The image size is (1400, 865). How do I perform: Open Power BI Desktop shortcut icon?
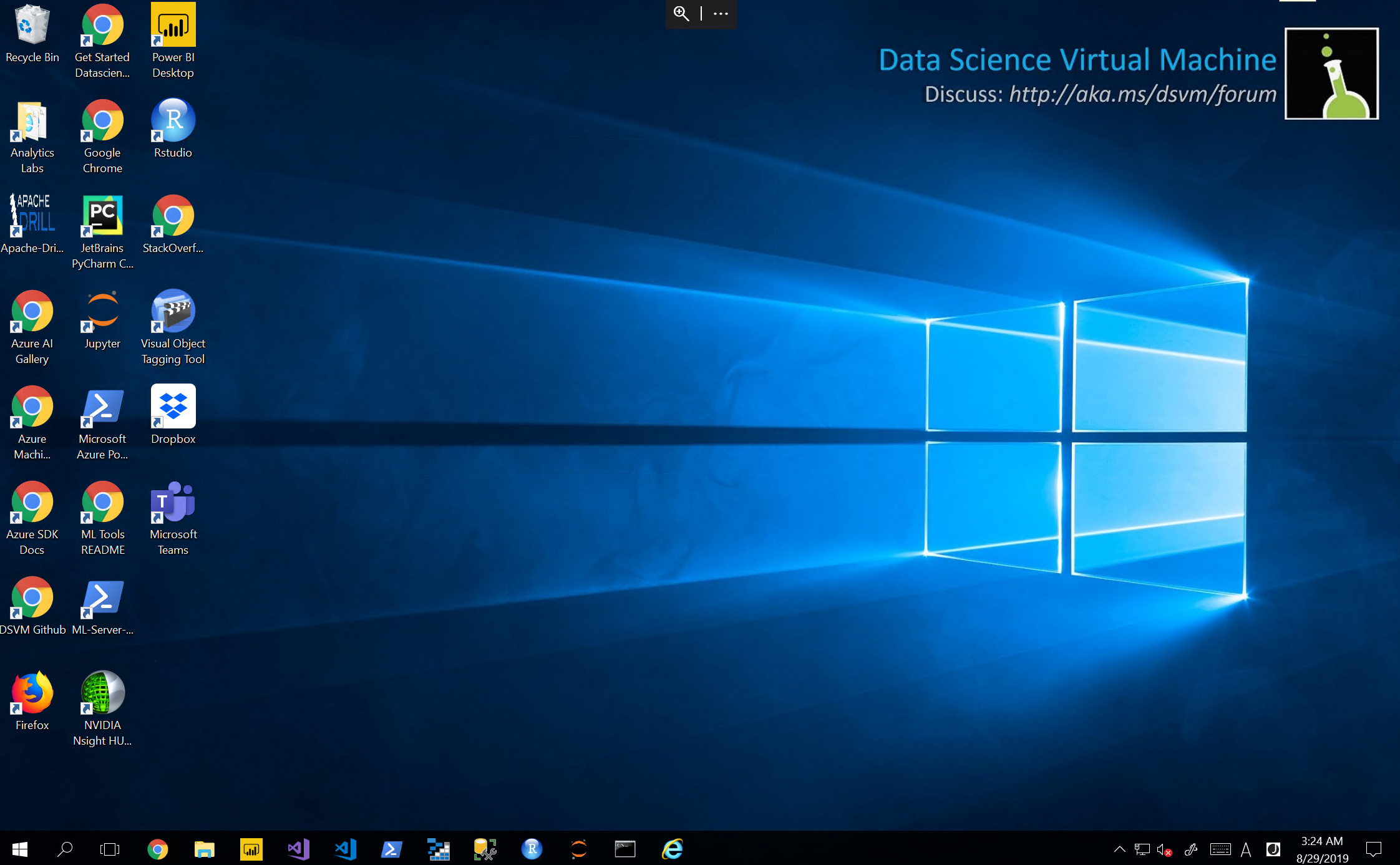173,25
